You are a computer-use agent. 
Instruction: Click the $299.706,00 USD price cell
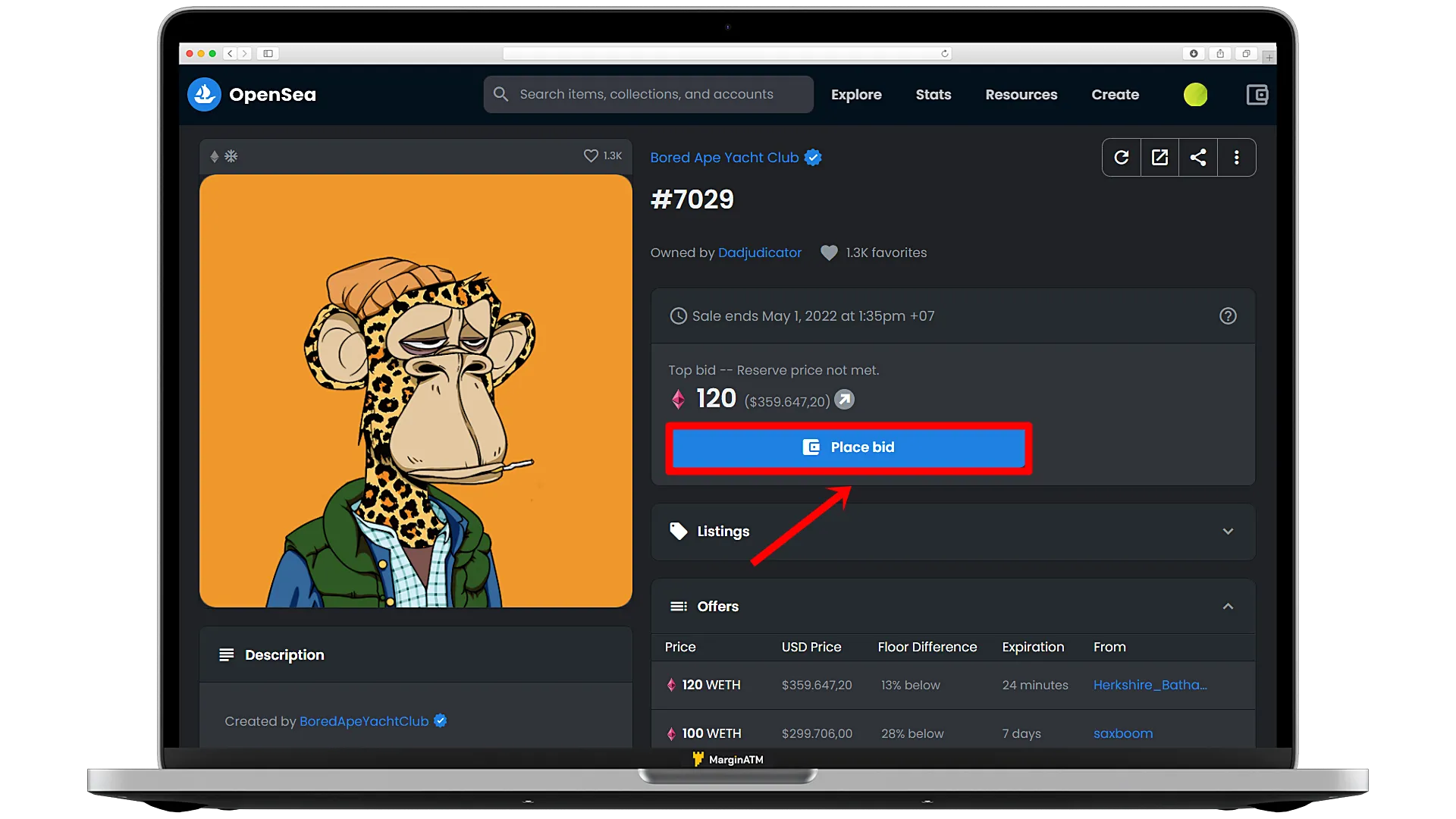tap(817, 733)
